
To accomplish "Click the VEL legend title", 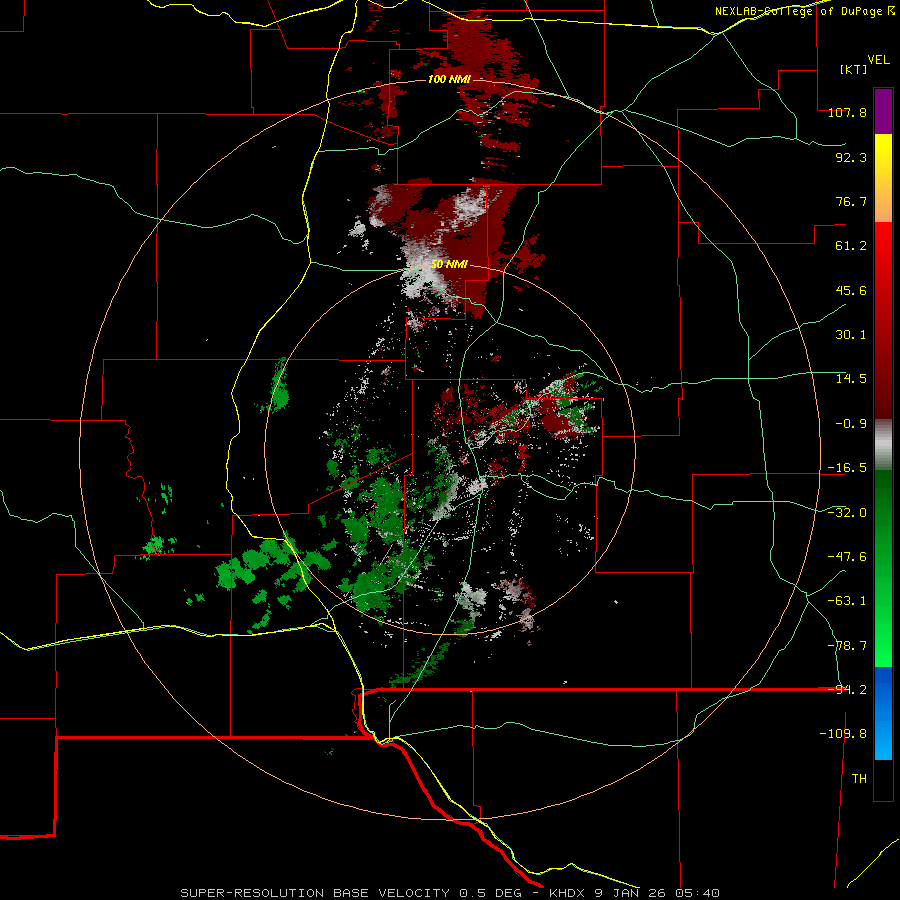I will pyautogui.click(x=878, y=60).
